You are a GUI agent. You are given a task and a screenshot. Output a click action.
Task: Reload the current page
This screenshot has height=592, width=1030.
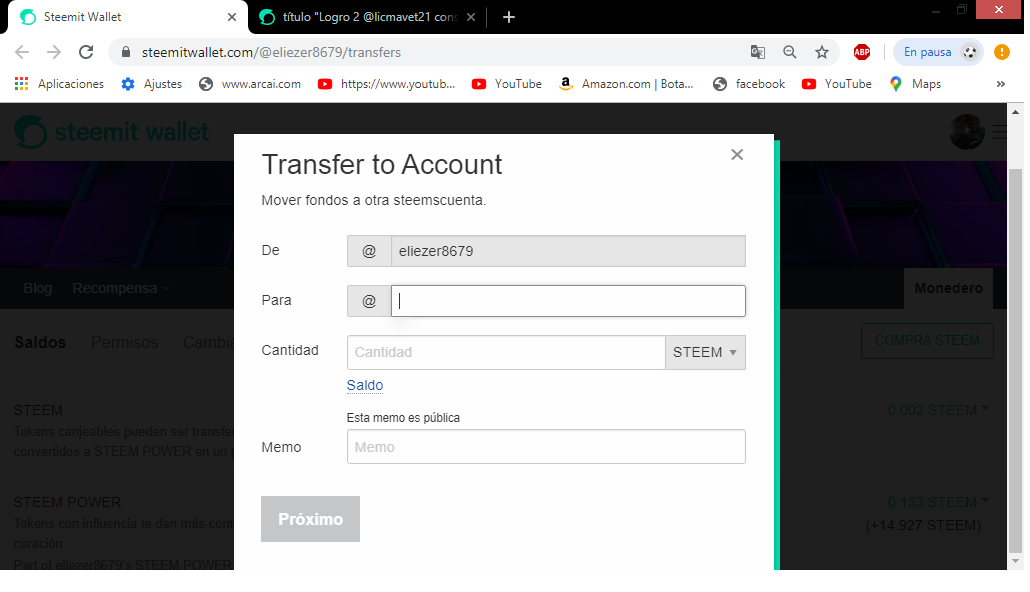pyautogui.click(x=86, y=52)
